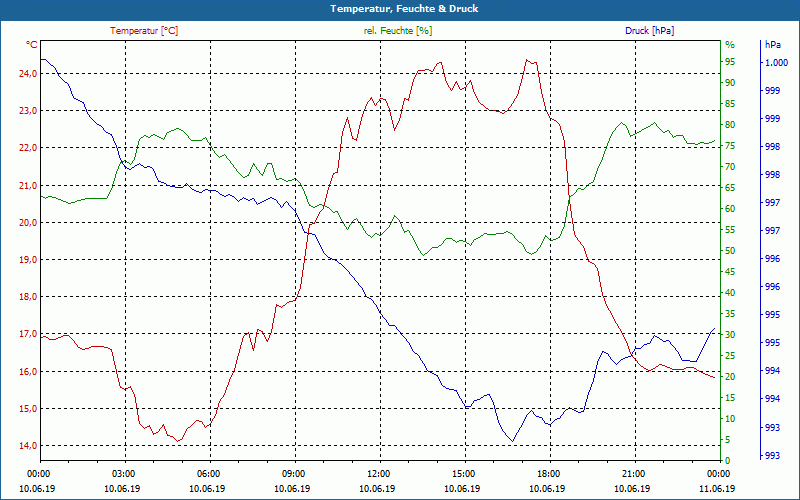Image resolution: width=800 pixels, height=500 pixels.
Task: Click the 80 humidity axis label
Action: [730, 124]
